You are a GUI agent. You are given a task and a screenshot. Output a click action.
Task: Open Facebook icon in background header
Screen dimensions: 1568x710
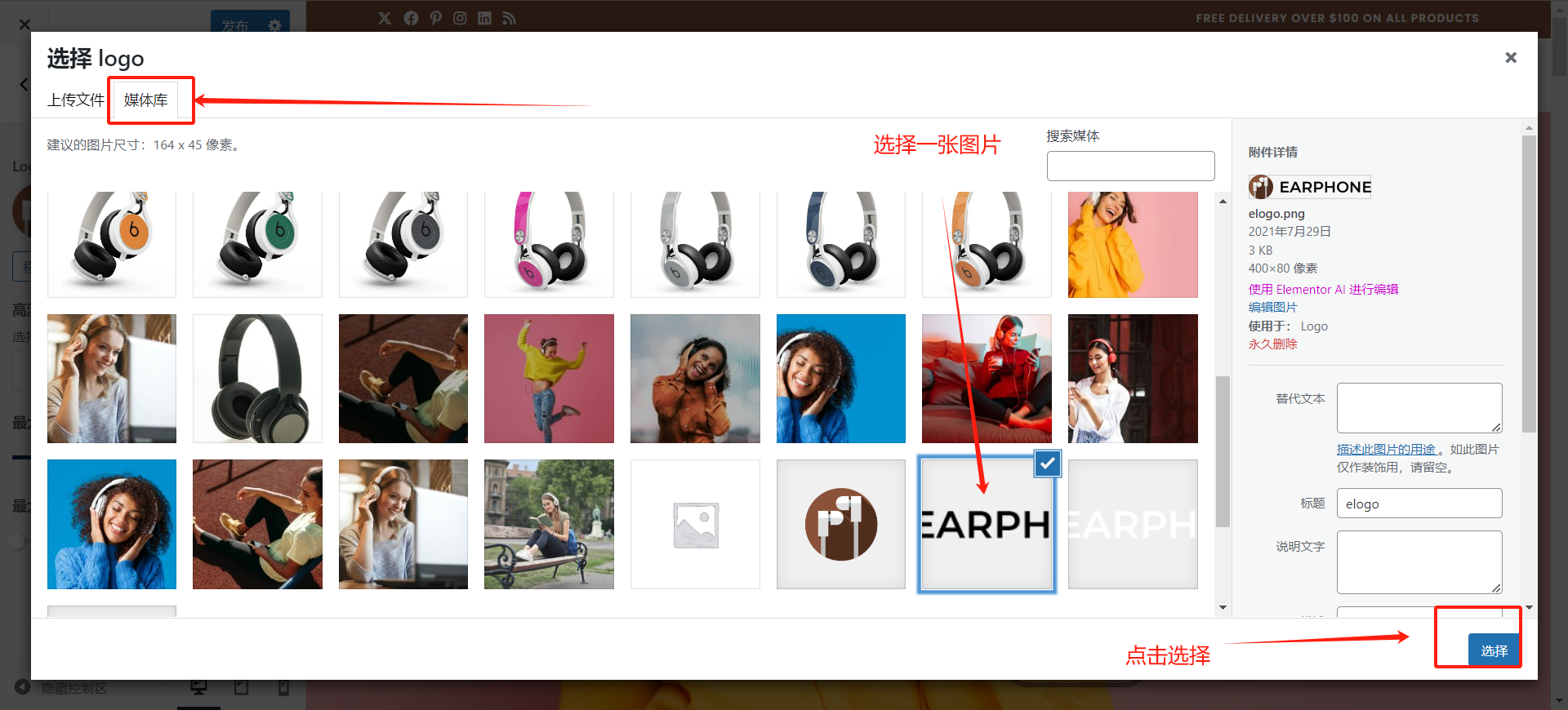(x=411, y=18)
